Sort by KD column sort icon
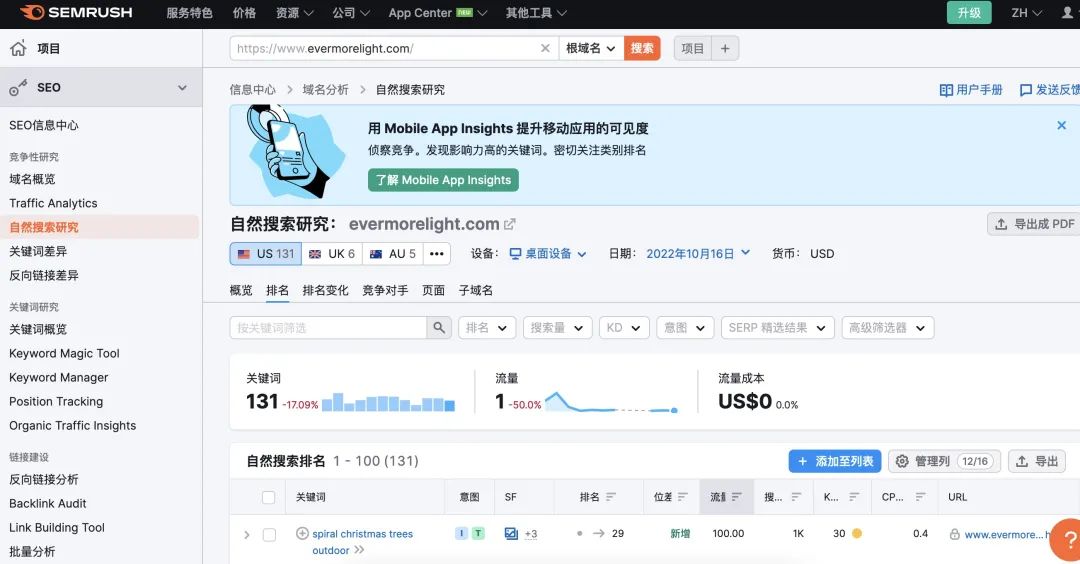Image resolution: width=1080 pixels, height=564 pixels. coord(854,497)
